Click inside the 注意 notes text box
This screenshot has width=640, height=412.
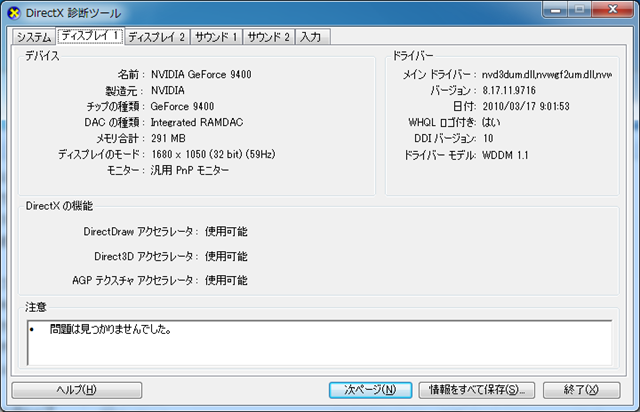coord(319,342)
